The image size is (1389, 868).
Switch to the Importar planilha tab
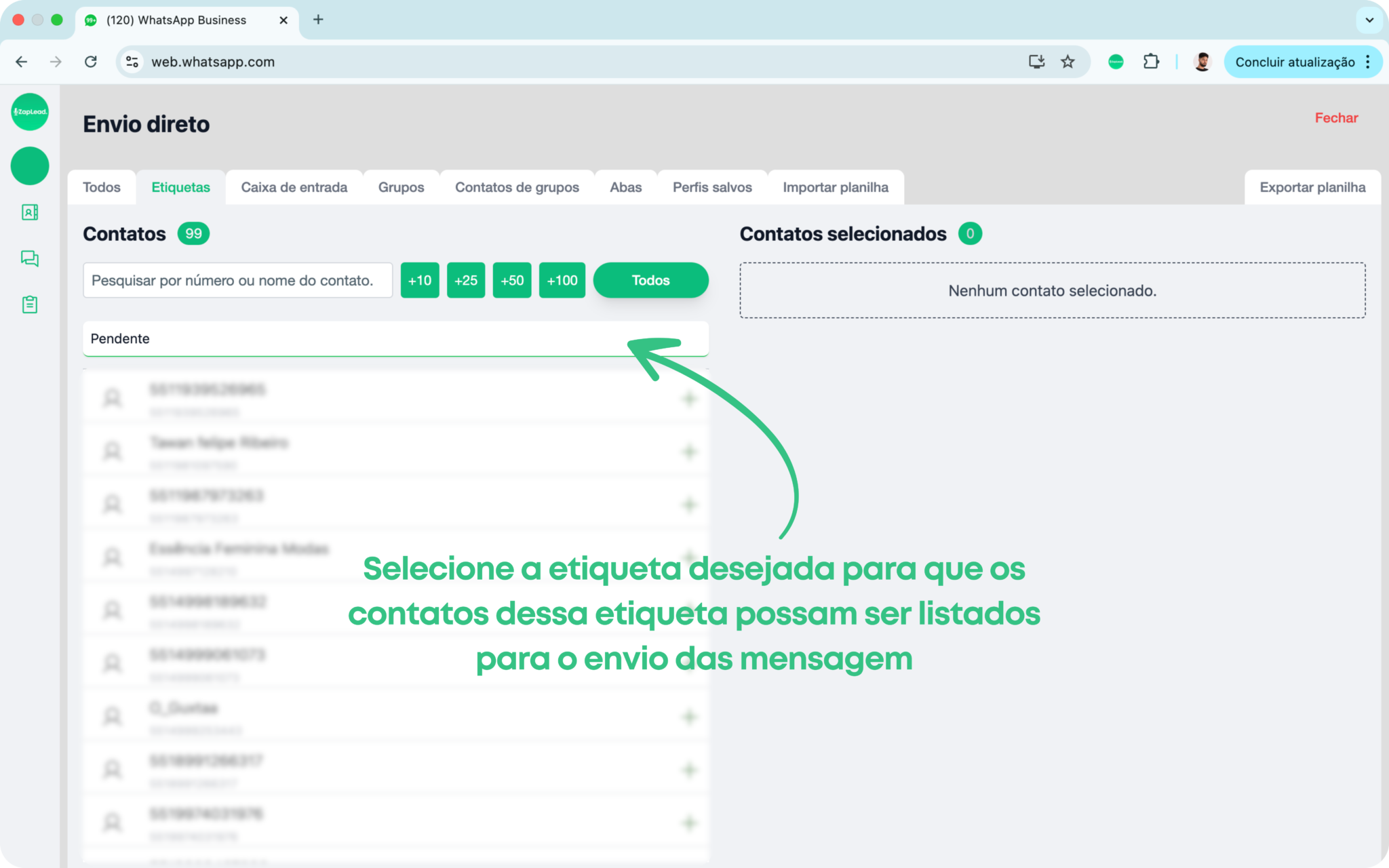point(835,187)
